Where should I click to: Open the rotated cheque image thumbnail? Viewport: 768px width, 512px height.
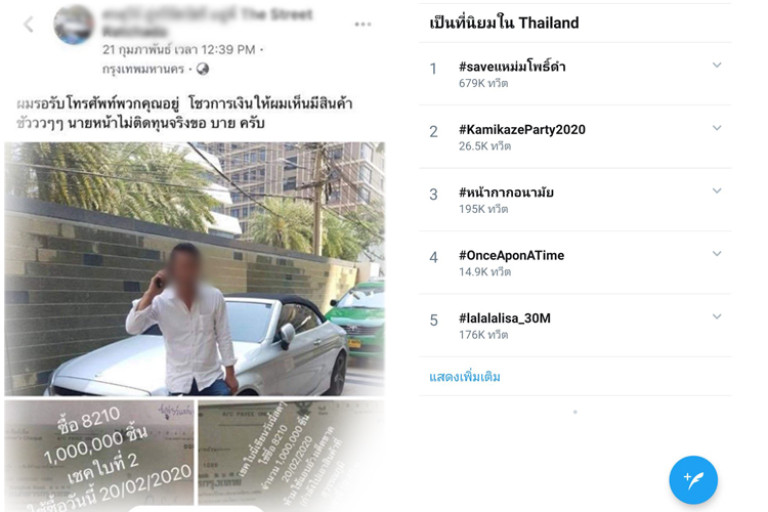[x=291, y=456]
